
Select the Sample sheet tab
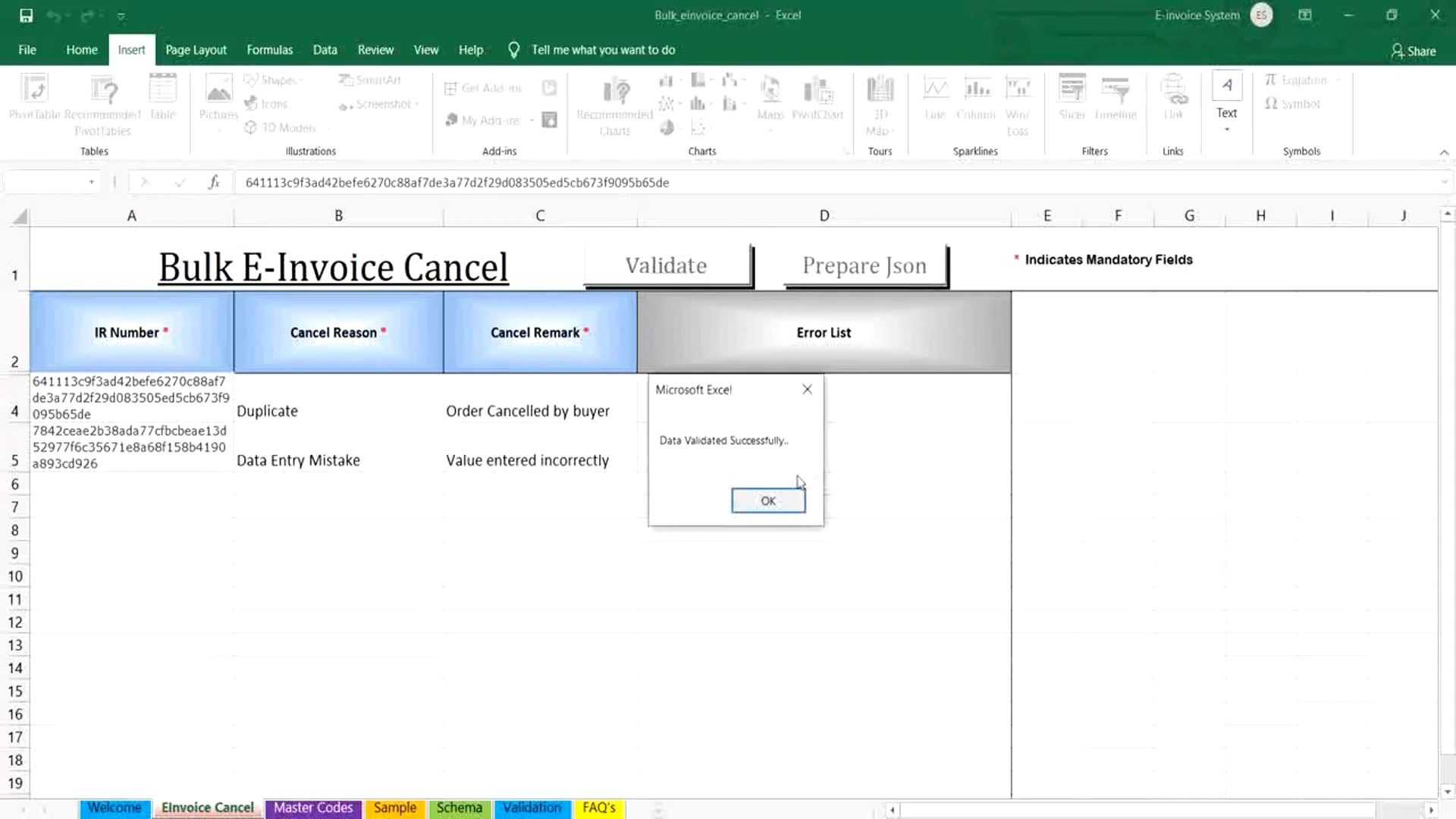[395, 808]
